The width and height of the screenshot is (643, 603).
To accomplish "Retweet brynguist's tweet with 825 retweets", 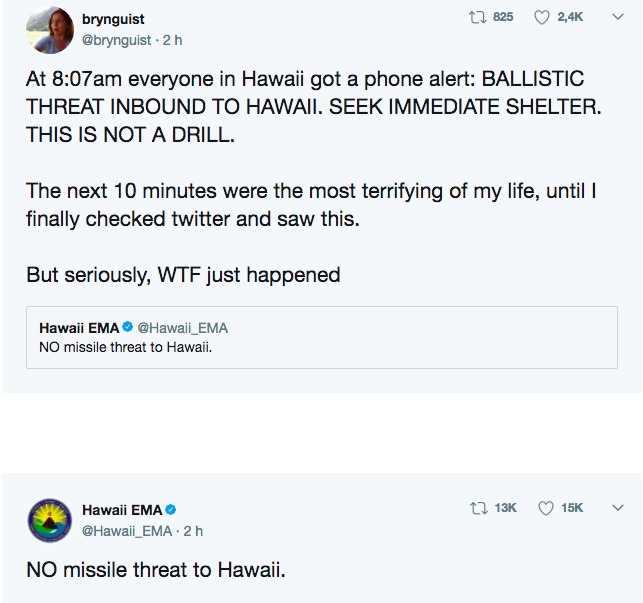I will point(477,17).
